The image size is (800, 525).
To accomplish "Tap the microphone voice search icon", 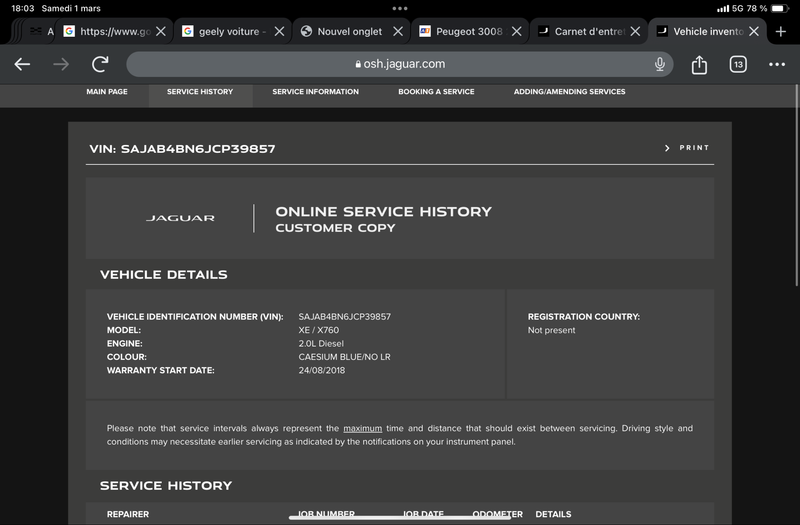I will pyautogui.click(x=660, y=64).
